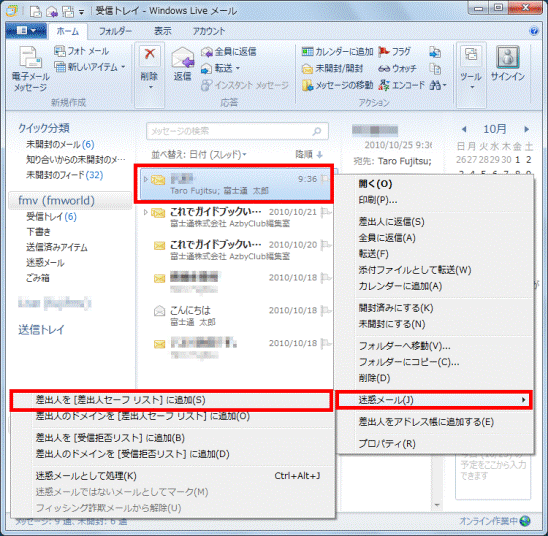Go to next month in calendar
Image resolution: width=548 pixels, height=536 pixels.
tap(526, 129)
